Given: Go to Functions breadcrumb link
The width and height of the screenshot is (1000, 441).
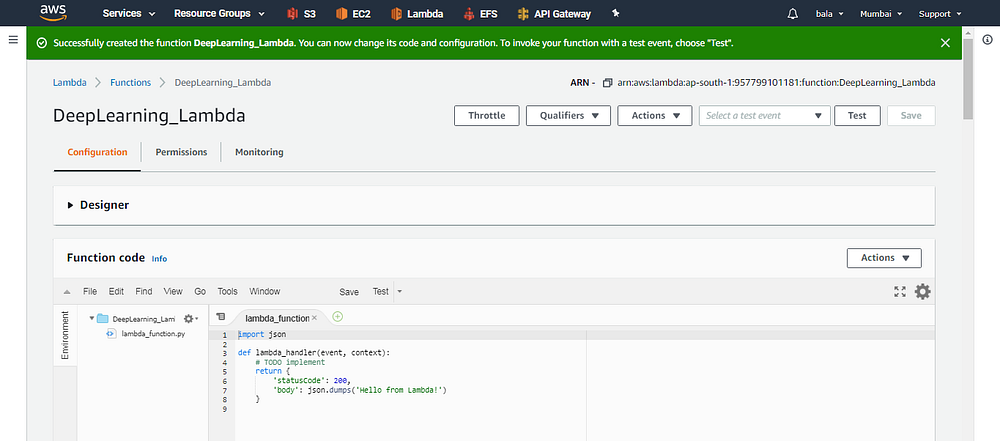Looking at the screenshot, I should pos(131,82).
